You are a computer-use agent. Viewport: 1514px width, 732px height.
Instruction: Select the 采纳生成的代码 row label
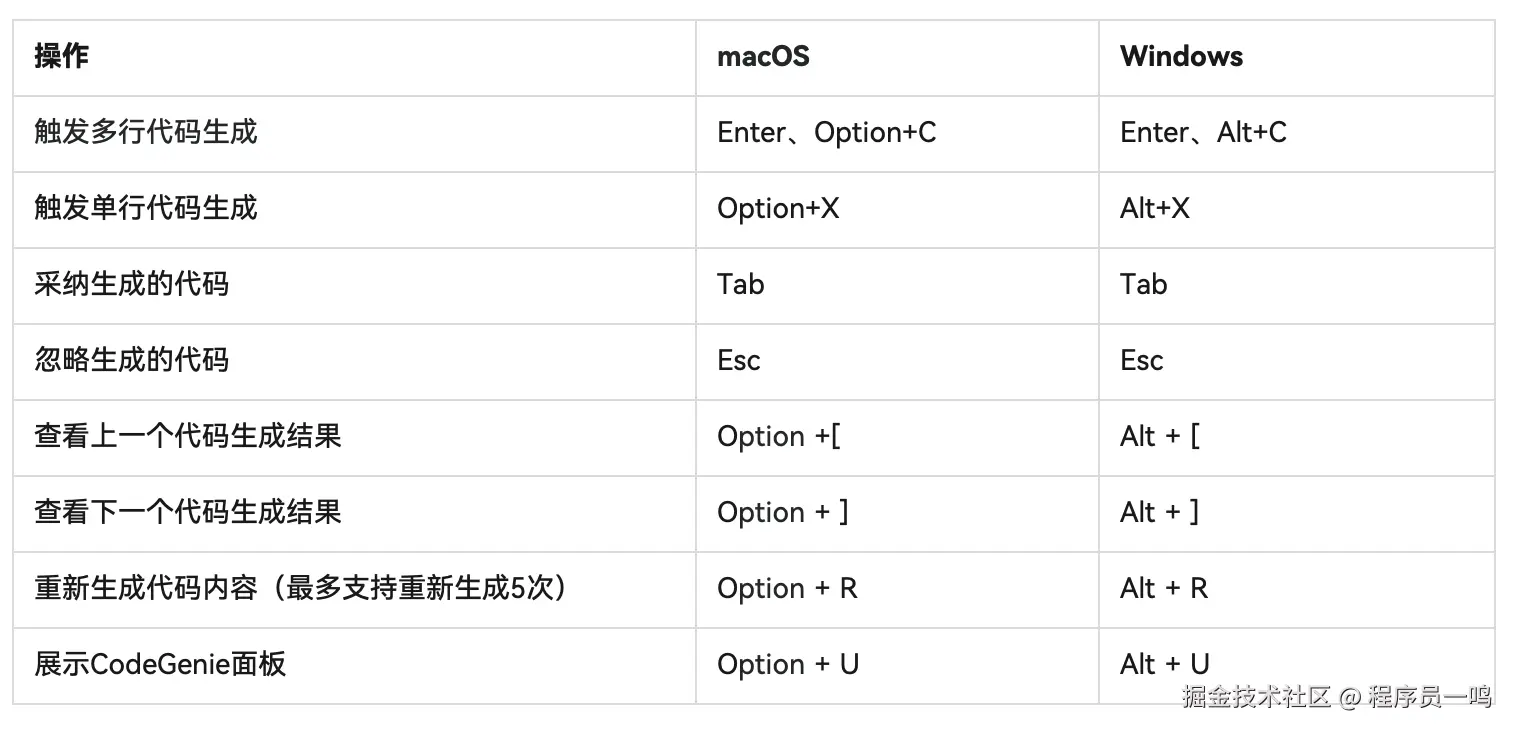tap(132, 284)
